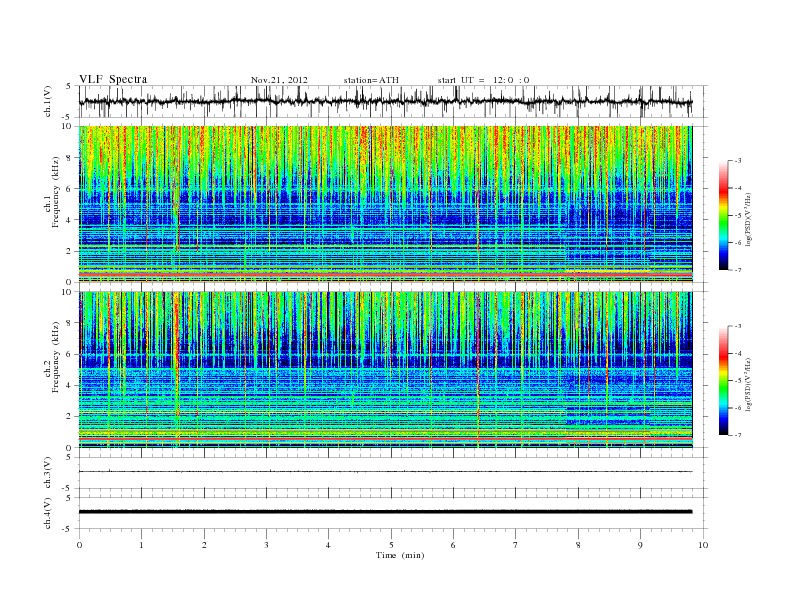Click the "-7" value on ch.1 colorbar
This screenshot has height=612, width=792.
[738, 270]
